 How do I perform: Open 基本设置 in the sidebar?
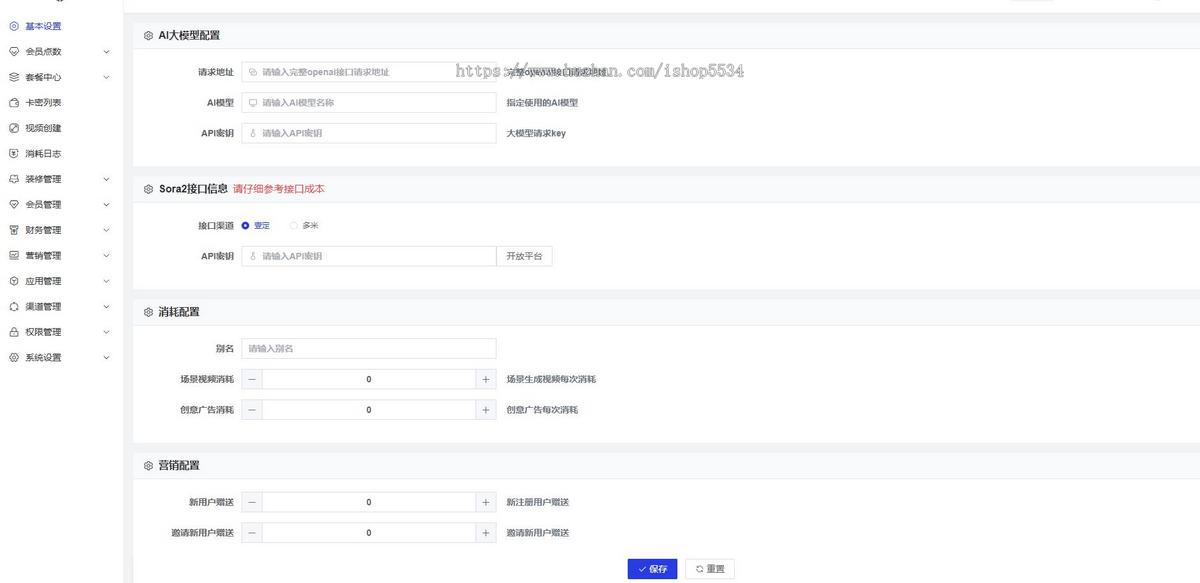click(x=43, y=26)
